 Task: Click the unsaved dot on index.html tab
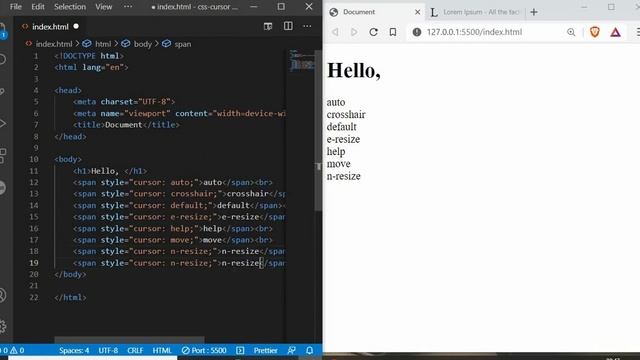click(76, 27)
